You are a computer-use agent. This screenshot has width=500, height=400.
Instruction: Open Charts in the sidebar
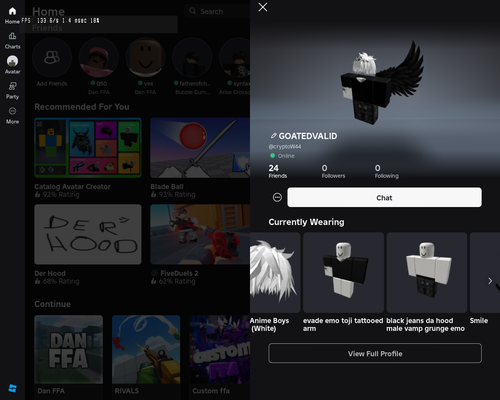click(12, 40)
